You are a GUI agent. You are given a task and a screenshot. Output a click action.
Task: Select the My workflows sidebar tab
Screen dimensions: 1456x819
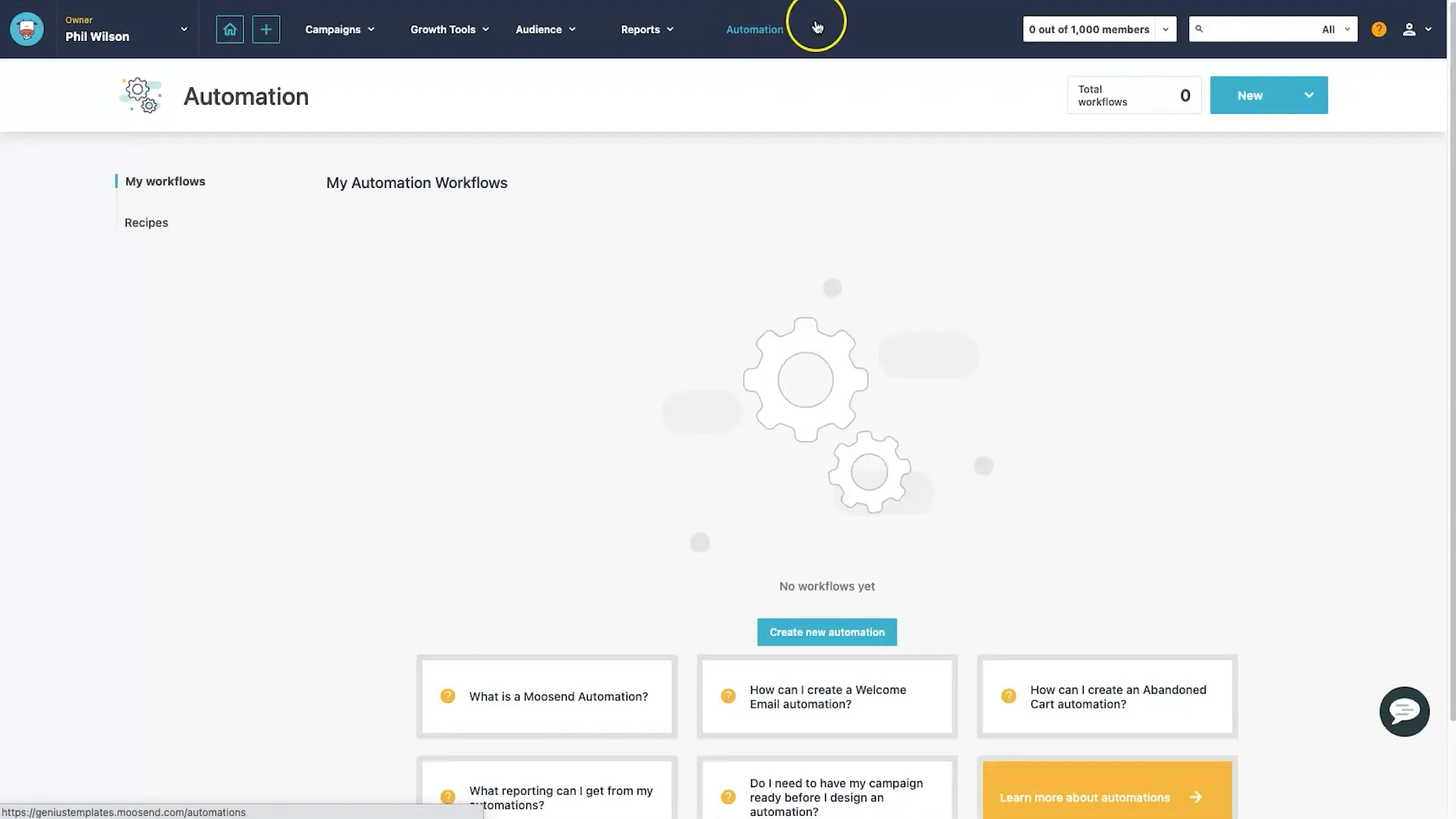165,182
